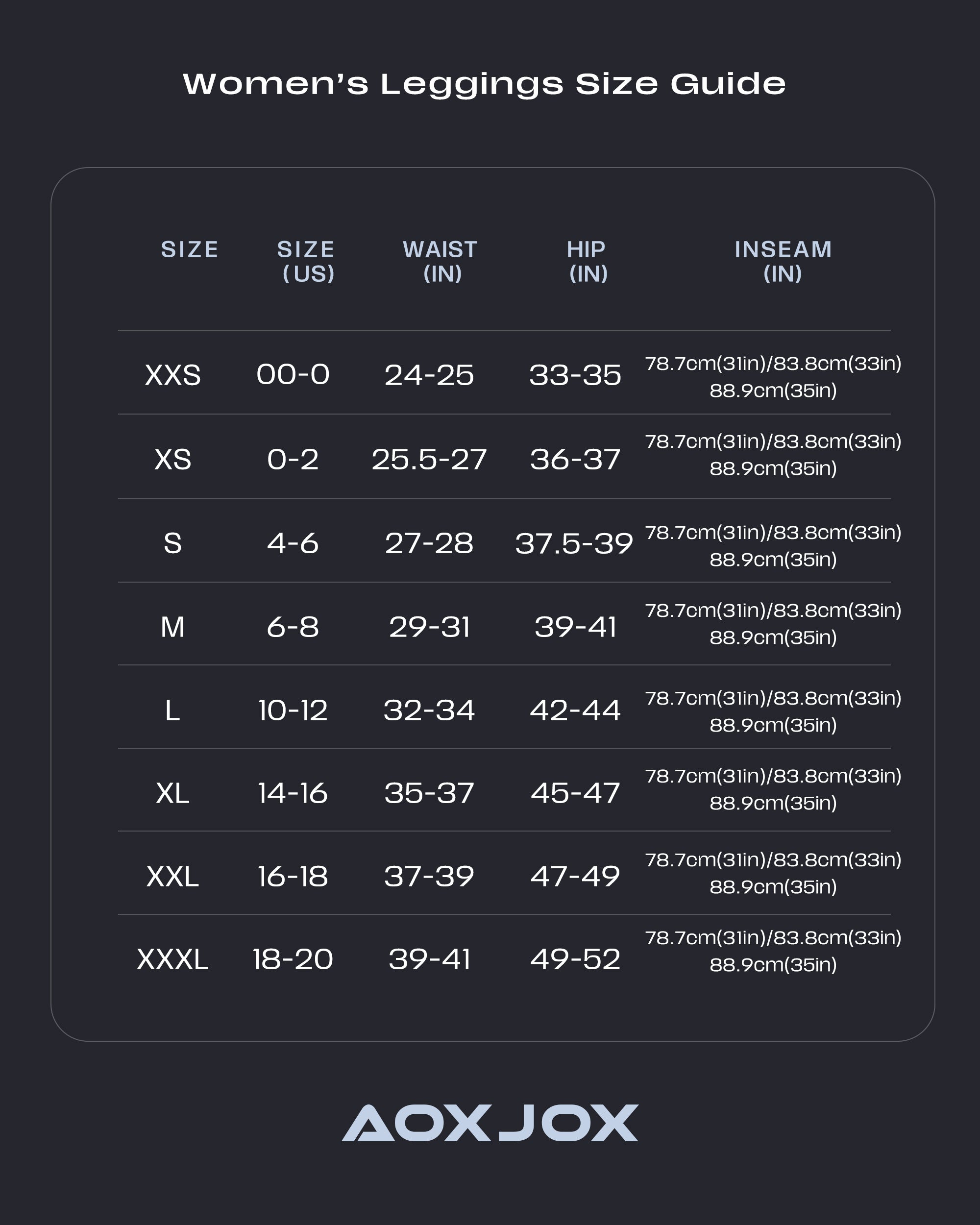Select the XXS size row label
The width and height of the screenshot is (980, 1225).
coord(172,375)
